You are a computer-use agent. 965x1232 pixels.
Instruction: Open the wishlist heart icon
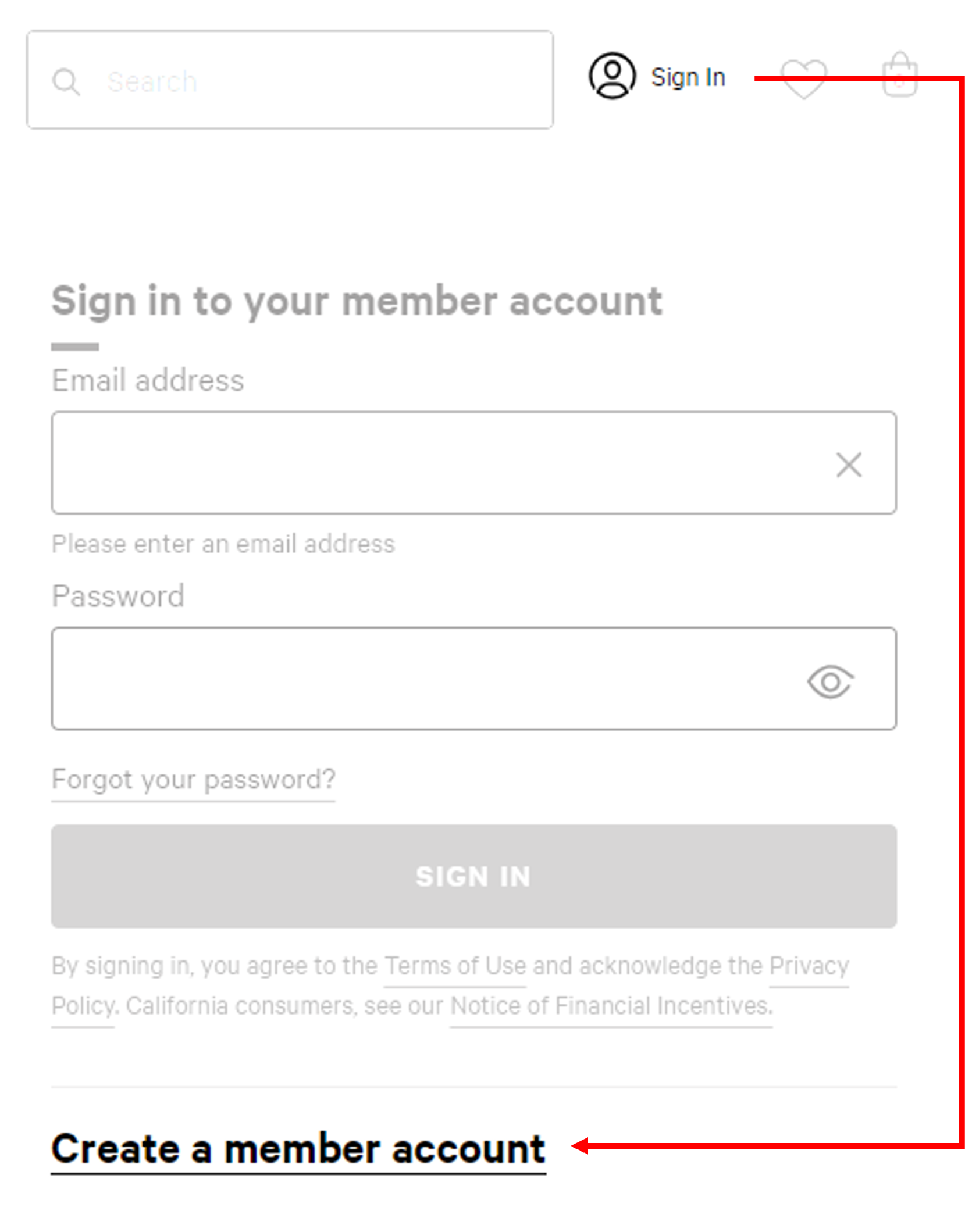coord(803,78)
